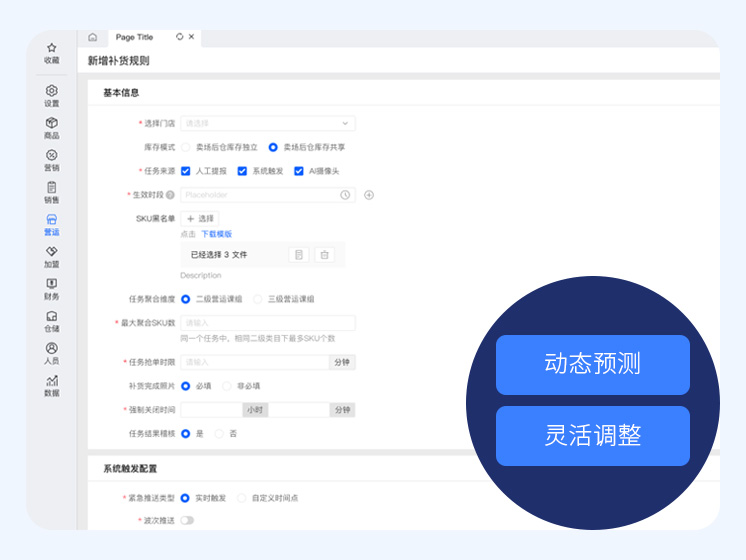This screenshot has height=560, width=746.
Task: Click the 财务 finance sidebar icon
Action: click(x=52, y=289)
